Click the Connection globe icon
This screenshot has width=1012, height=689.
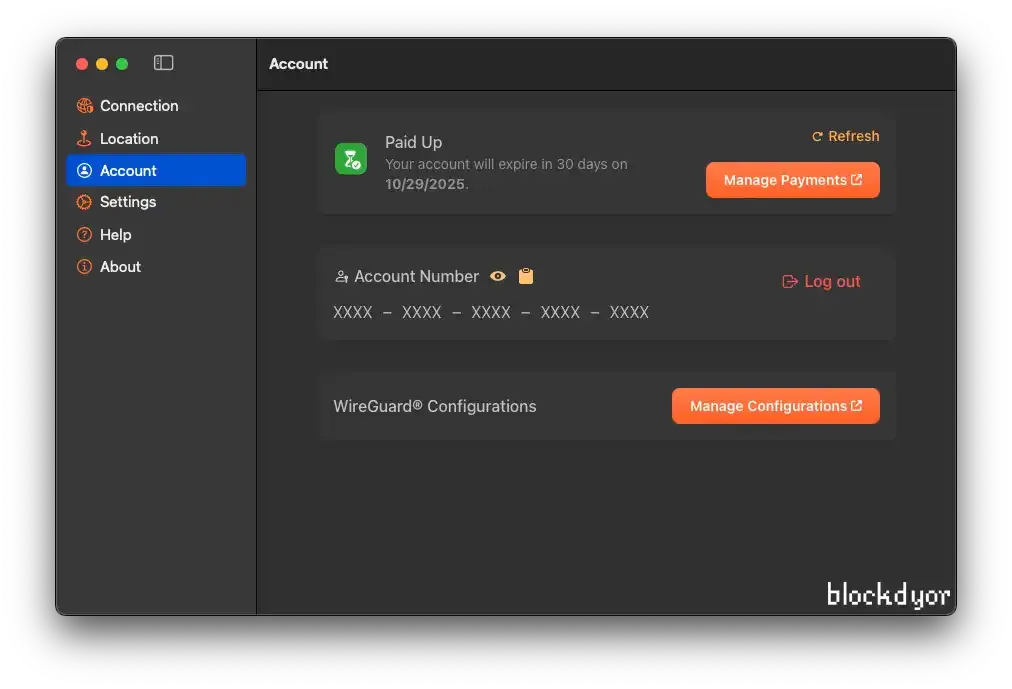[85, 106]
